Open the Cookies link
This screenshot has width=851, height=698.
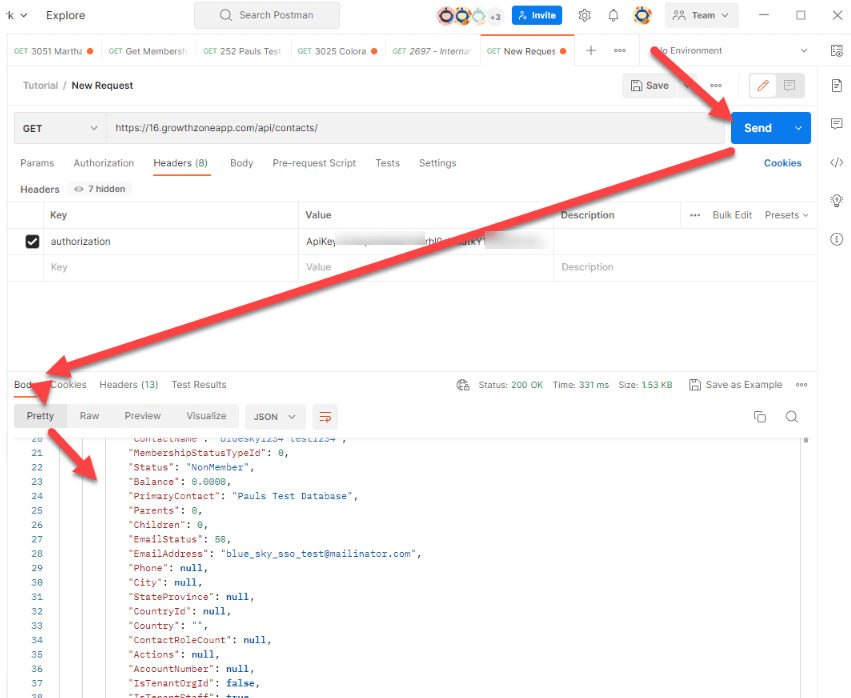tap(782, 163)
